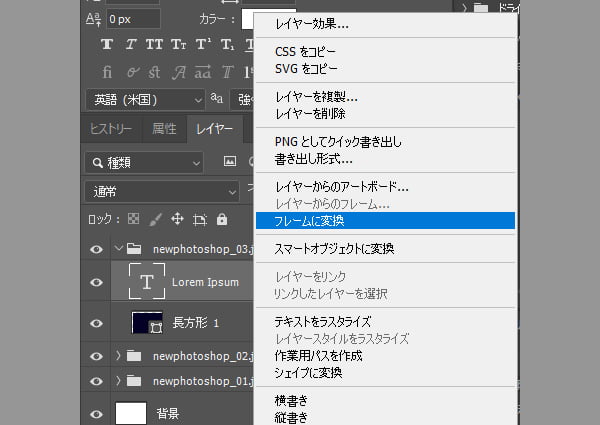Click the text color swatch
The width and height of the screenshot is (600, 425).
pos(247,19)
